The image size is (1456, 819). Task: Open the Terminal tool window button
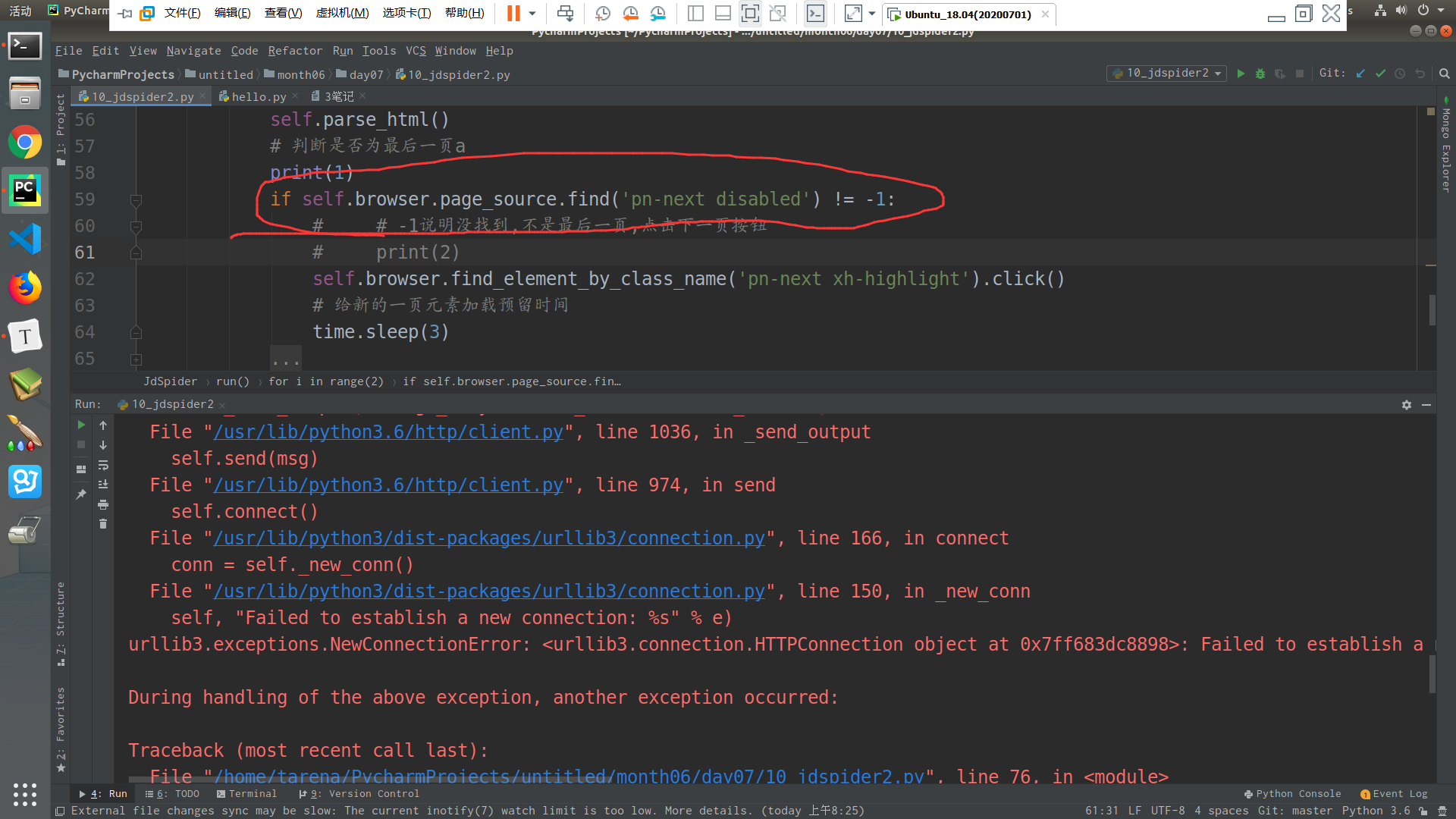[x=246, y=794]
